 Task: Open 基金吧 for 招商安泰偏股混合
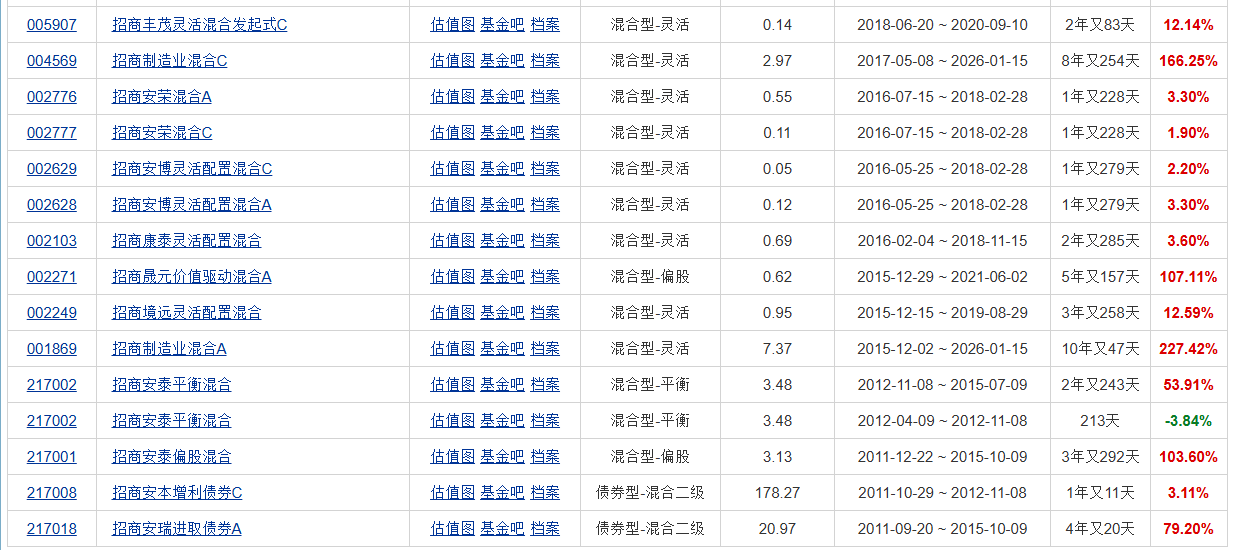click(502, 457)
